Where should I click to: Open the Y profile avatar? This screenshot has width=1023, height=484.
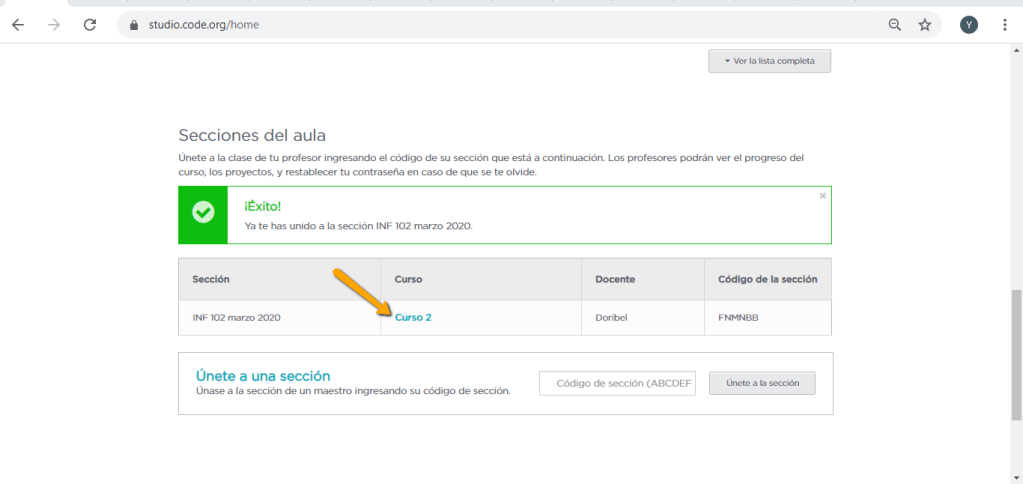(x=968, y=25)
